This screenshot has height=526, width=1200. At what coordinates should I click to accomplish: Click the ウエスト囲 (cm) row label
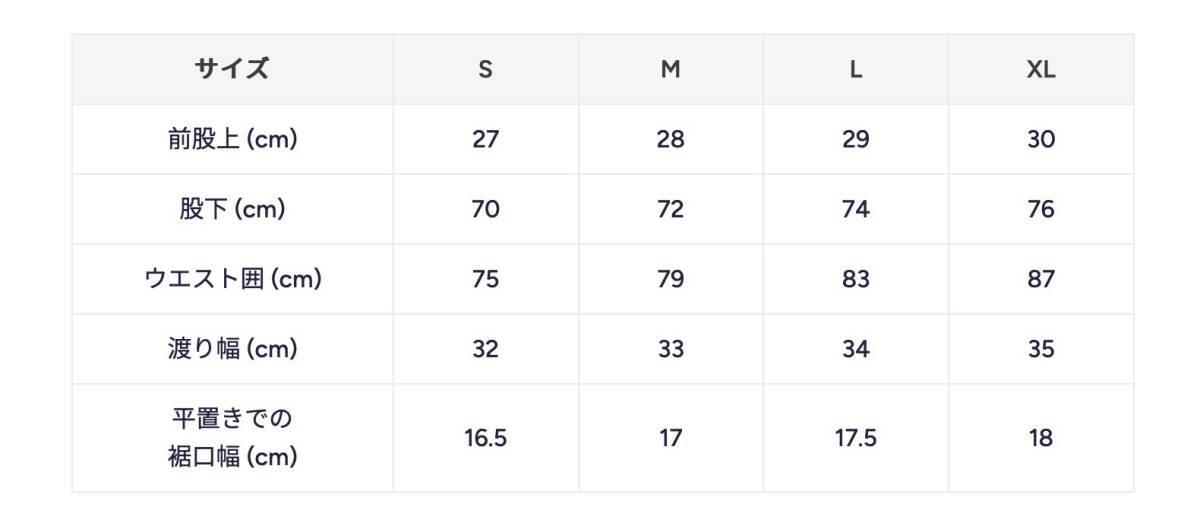(232, 279)
